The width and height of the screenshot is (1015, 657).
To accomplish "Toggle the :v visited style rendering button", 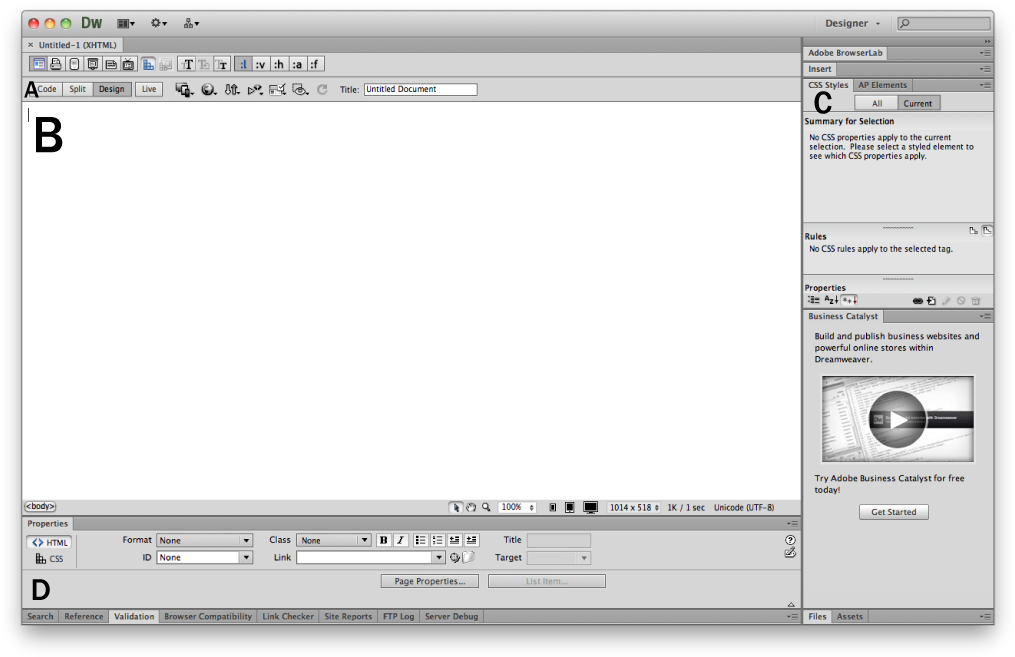I will [260, 64].
